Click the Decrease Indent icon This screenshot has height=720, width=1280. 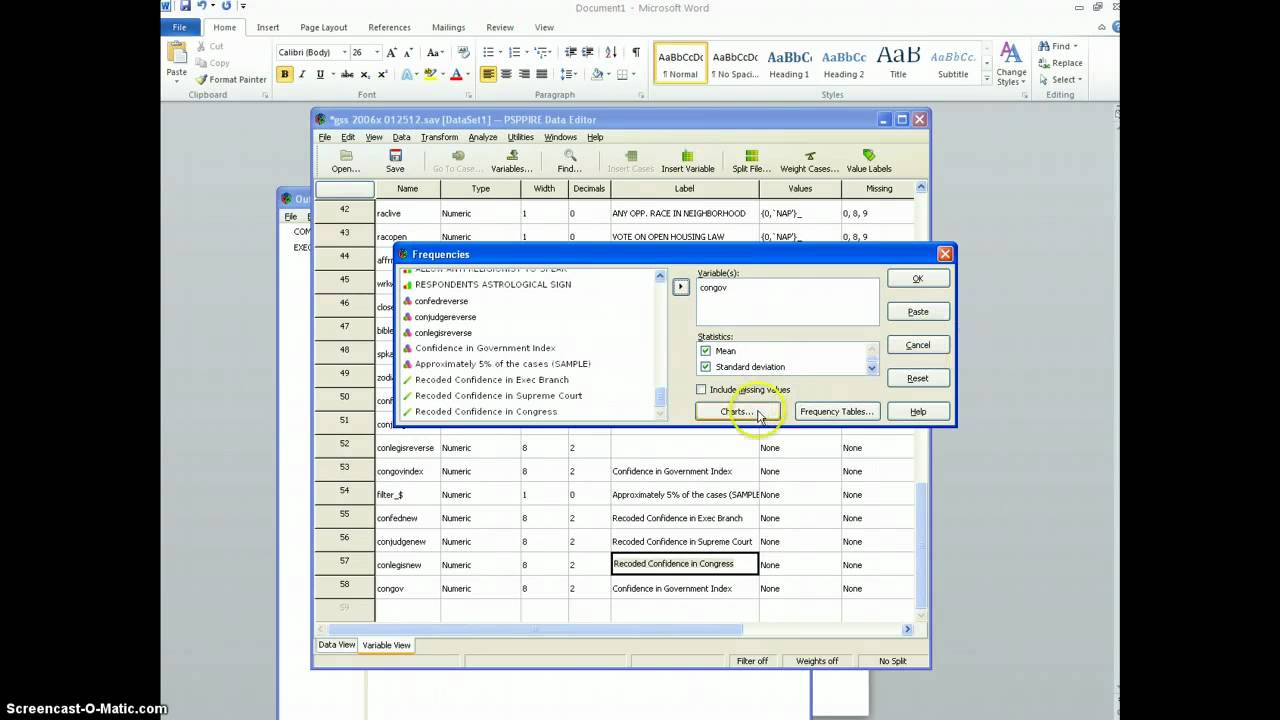tap(570, 52)
